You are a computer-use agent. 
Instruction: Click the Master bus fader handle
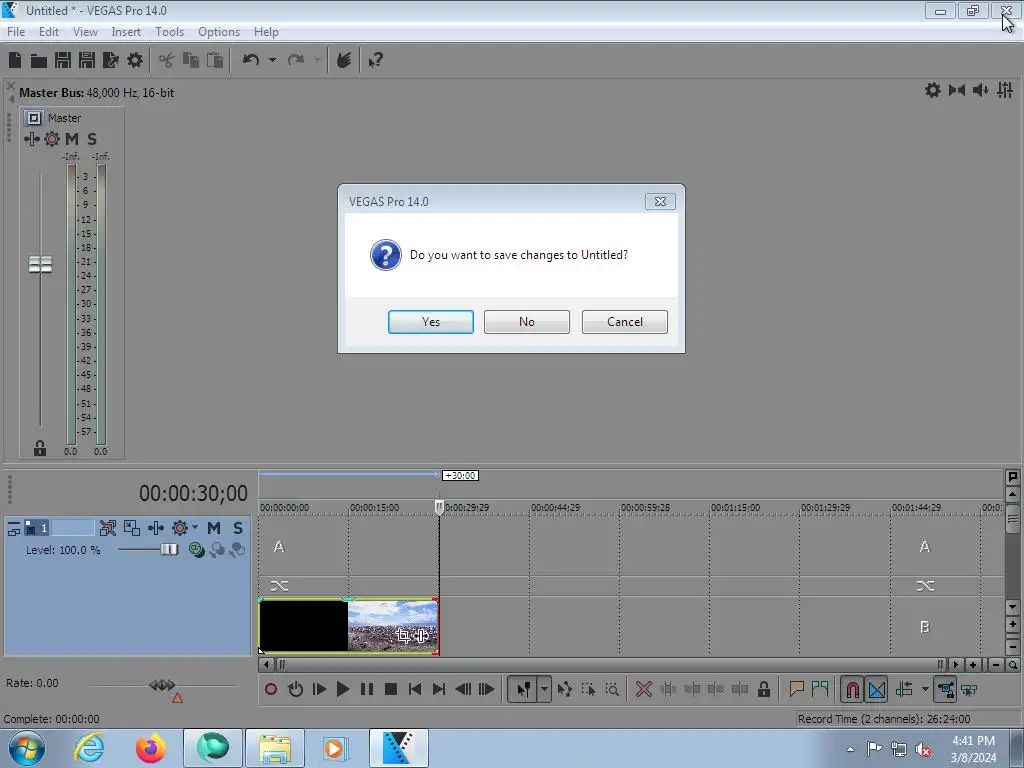click(x=40, y=264)
